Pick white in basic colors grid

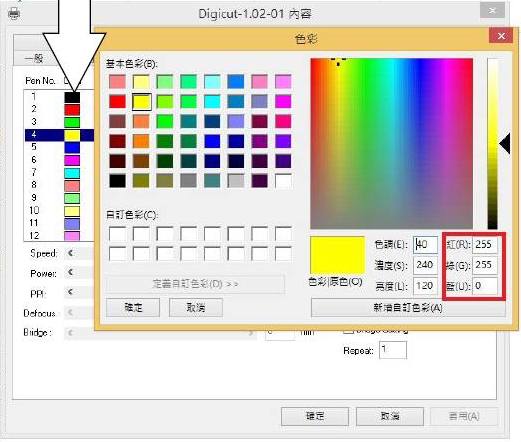point(283,181)
